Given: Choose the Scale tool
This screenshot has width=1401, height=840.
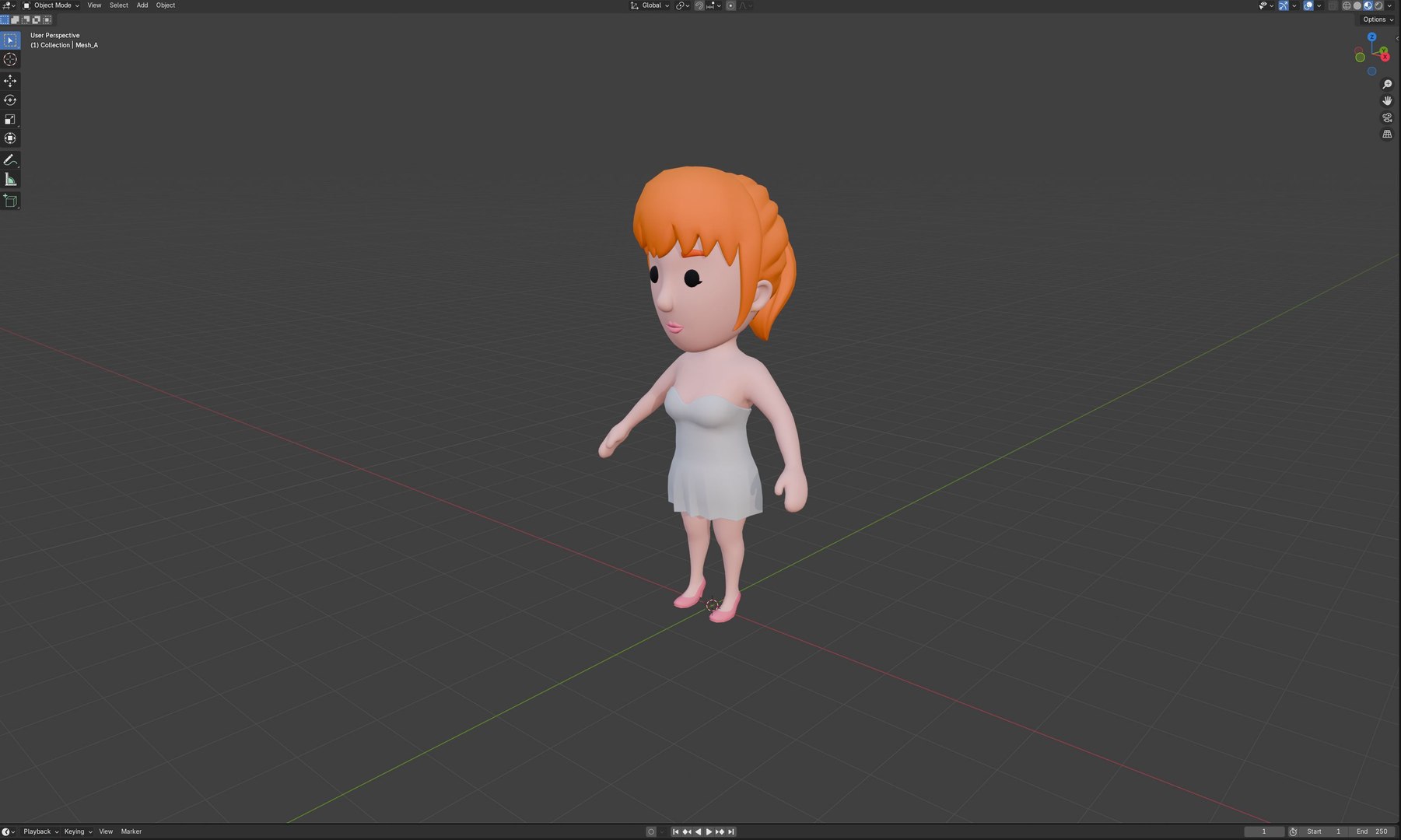Looking at the screenshot, I should coord(10,119).
